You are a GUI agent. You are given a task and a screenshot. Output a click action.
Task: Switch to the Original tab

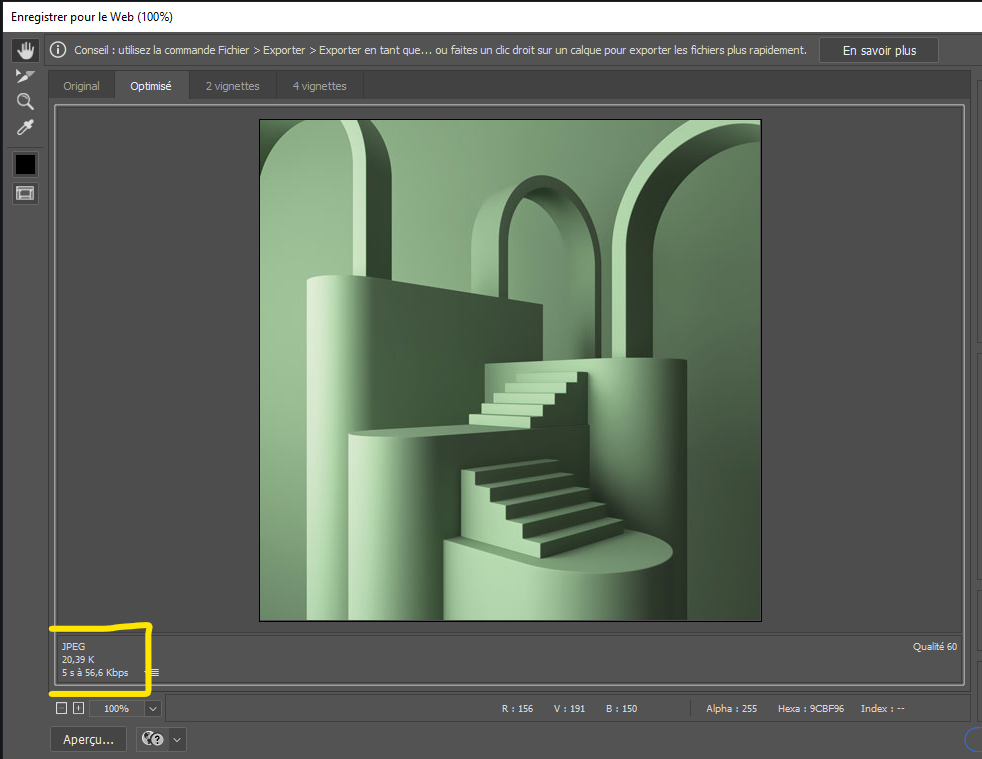[81, 86]
